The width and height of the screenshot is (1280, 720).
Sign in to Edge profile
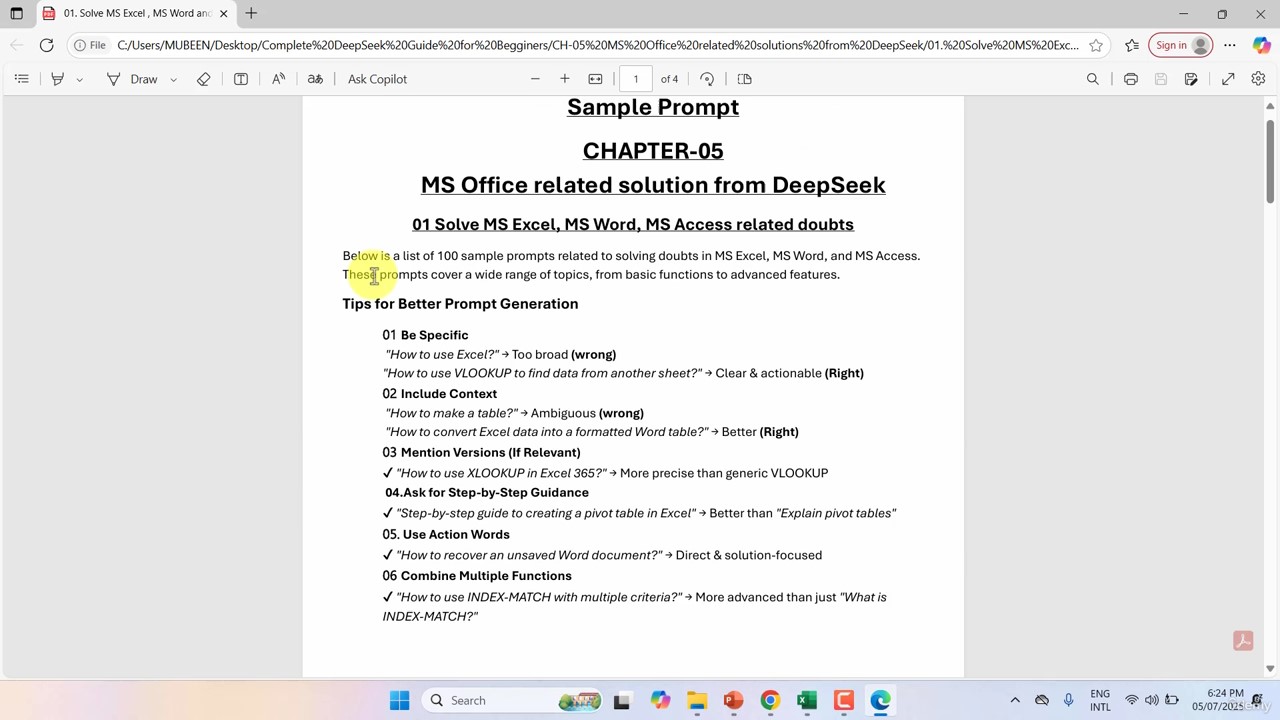[1180, 45]
